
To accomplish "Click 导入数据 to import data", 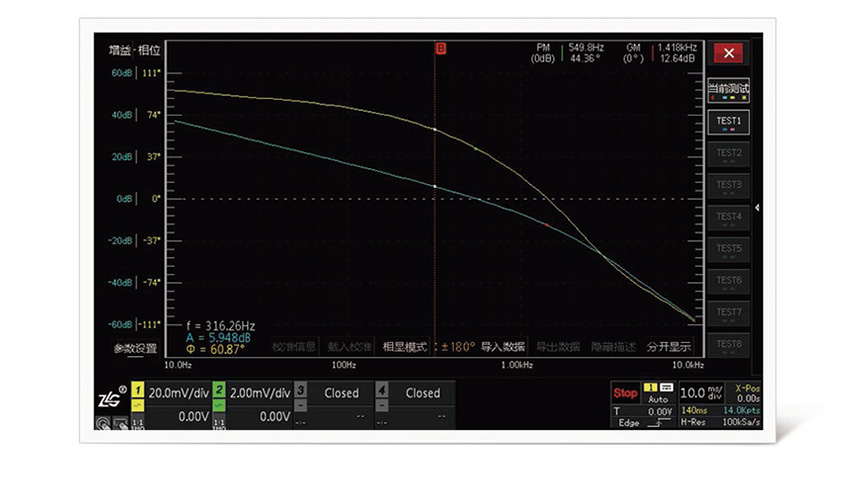I will (x=503, y=347).
